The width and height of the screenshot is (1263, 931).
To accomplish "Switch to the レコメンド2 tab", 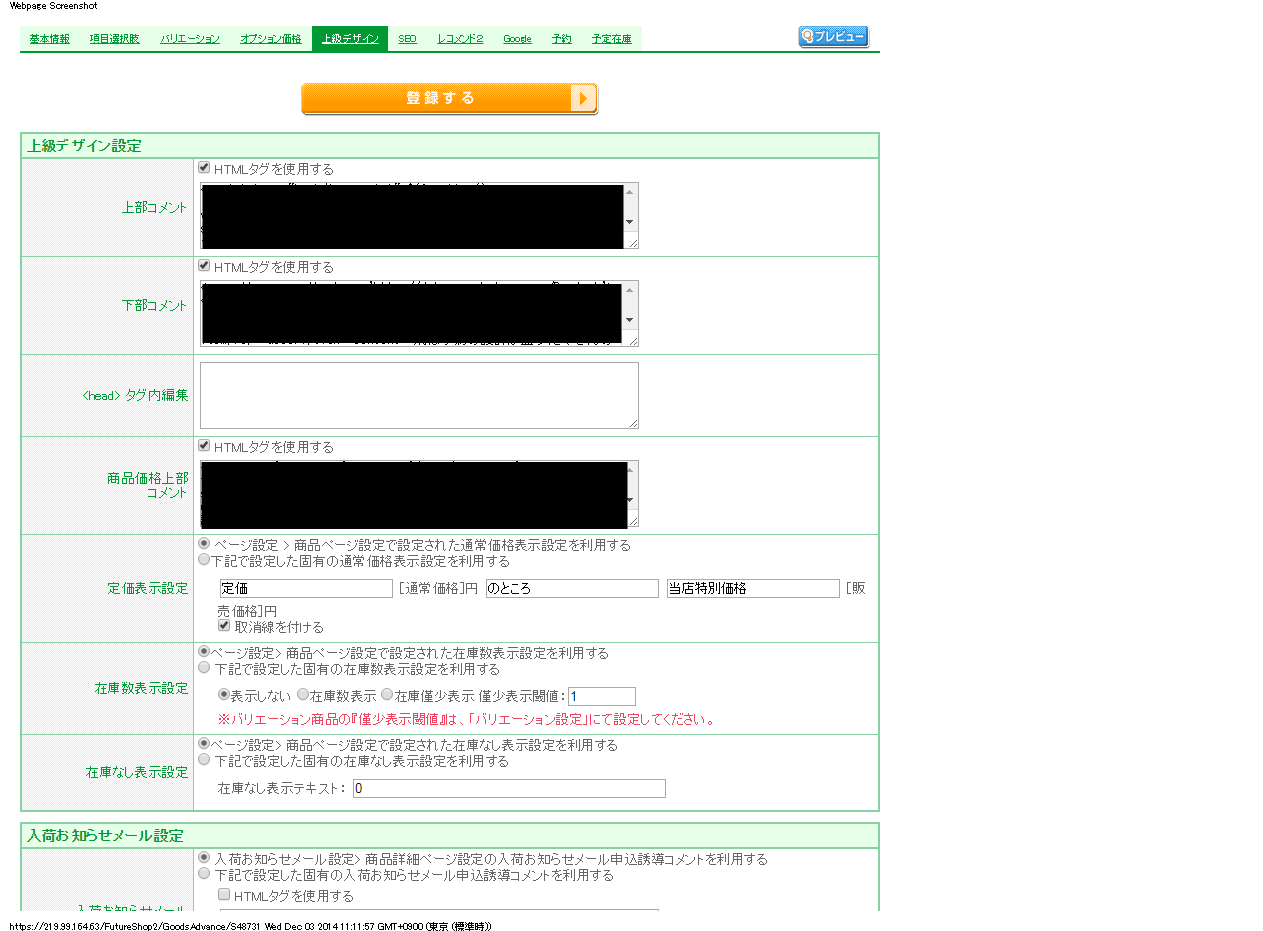I will (460, 39).
